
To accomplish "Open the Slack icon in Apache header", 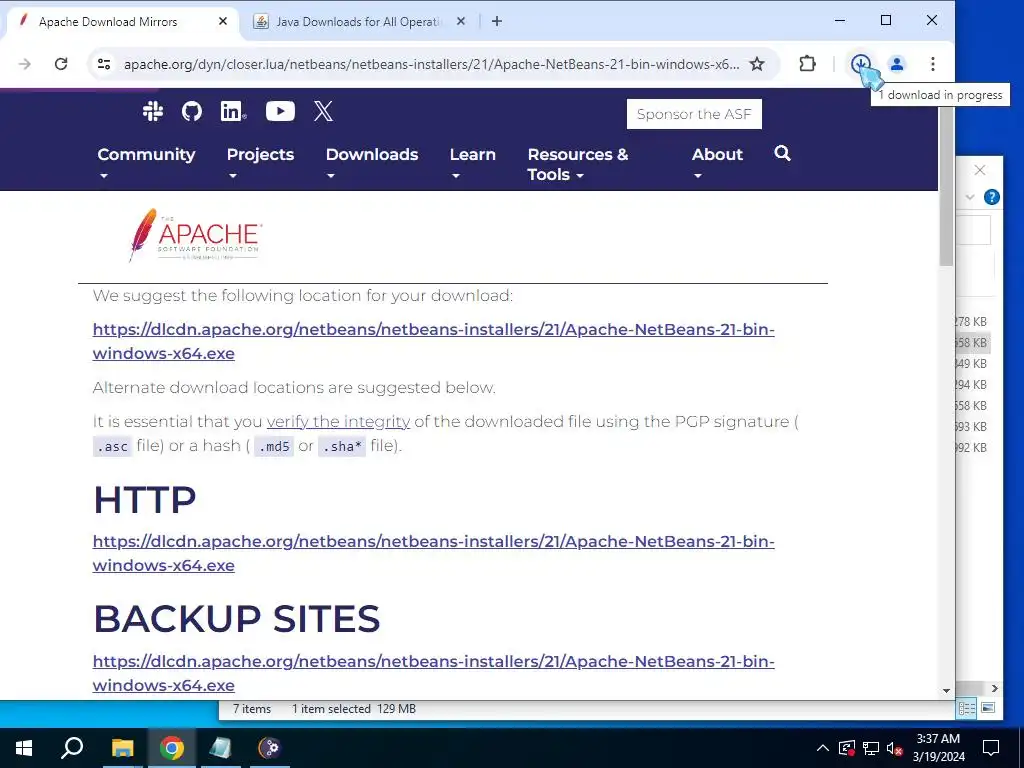I will pos(153,112).
